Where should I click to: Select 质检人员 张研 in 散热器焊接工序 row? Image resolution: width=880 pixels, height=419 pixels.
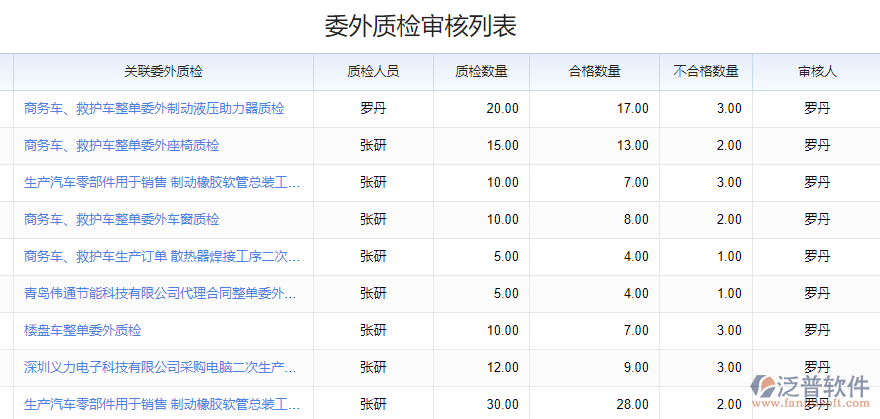pos(373,256)
